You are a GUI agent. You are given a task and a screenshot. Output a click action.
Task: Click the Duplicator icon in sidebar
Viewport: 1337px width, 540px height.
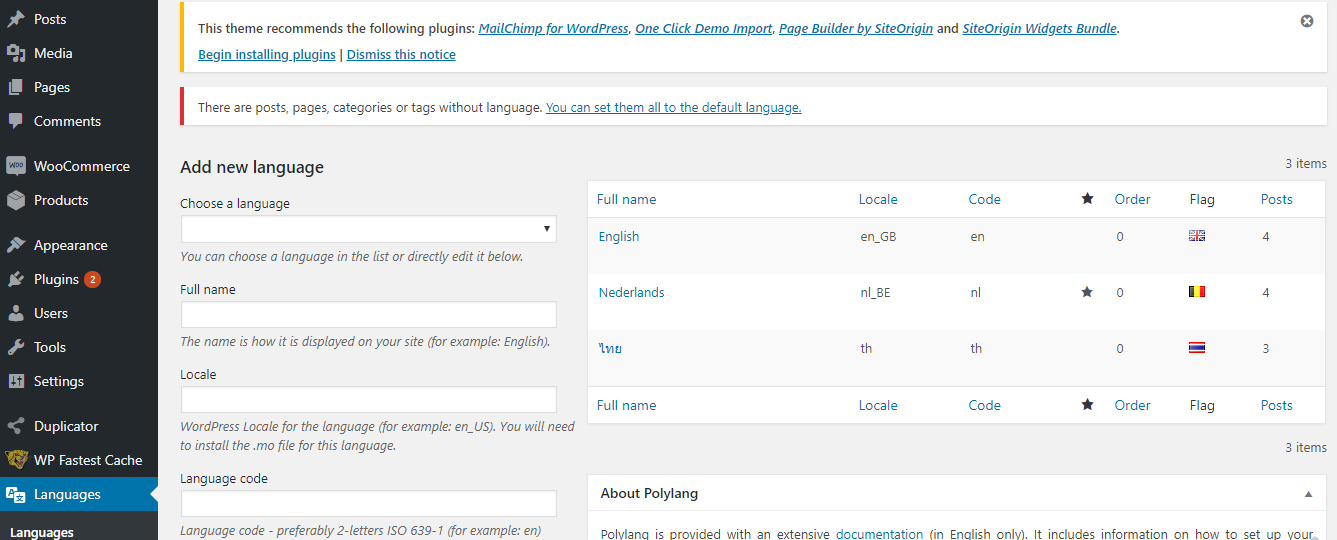pos(16,426)
